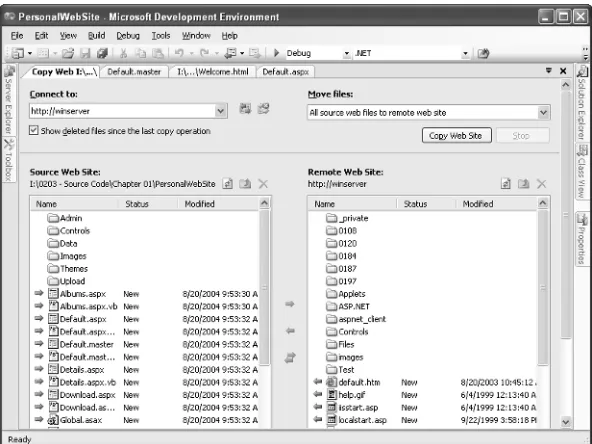Click the Open File toolbar icon
The image size is (592, 444).
pyautogui.click(x=68, y=53)
